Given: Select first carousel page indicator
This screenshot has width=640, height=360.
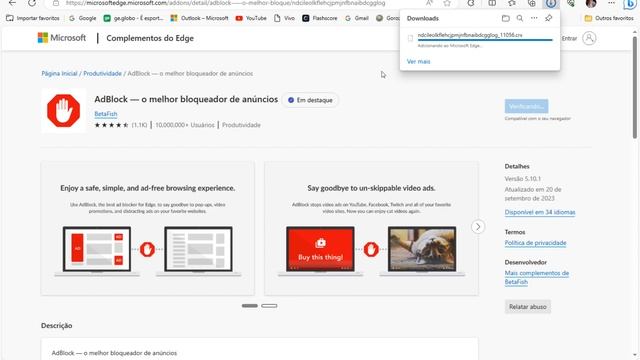Looking at the screenshot, I should coord(249,306).
